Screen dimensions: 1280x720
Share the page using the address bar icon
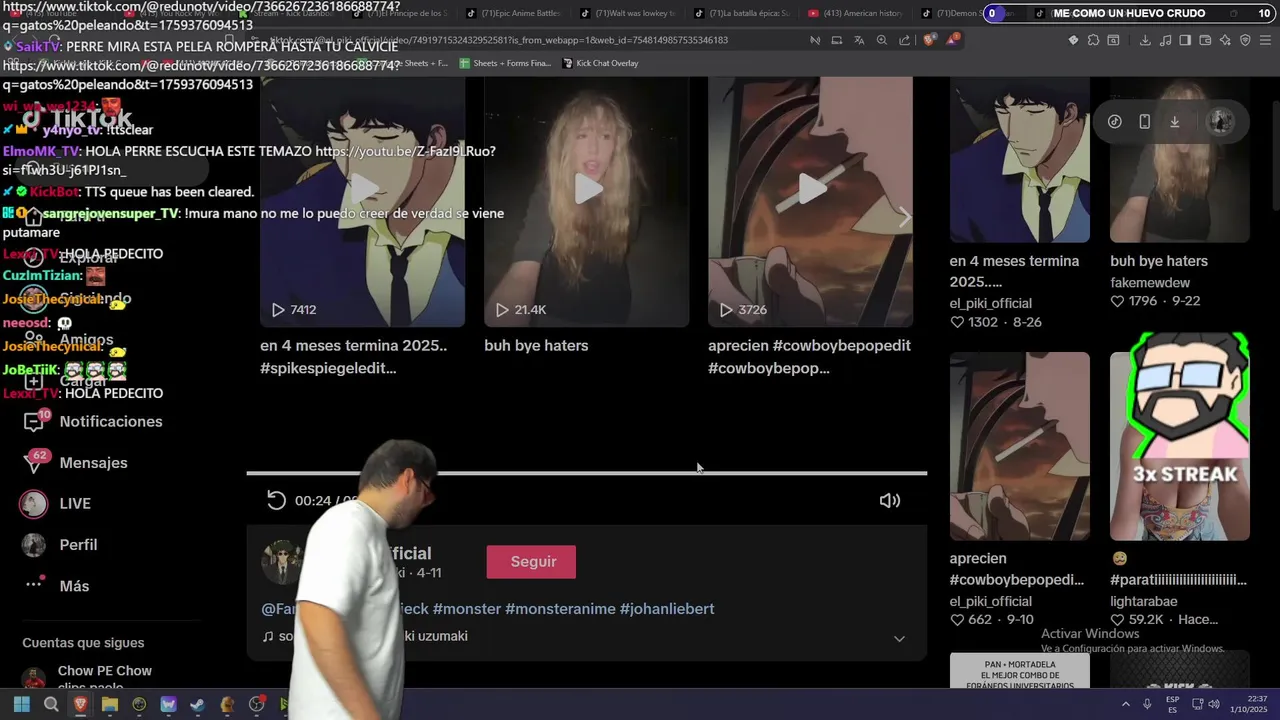[904, 40]
